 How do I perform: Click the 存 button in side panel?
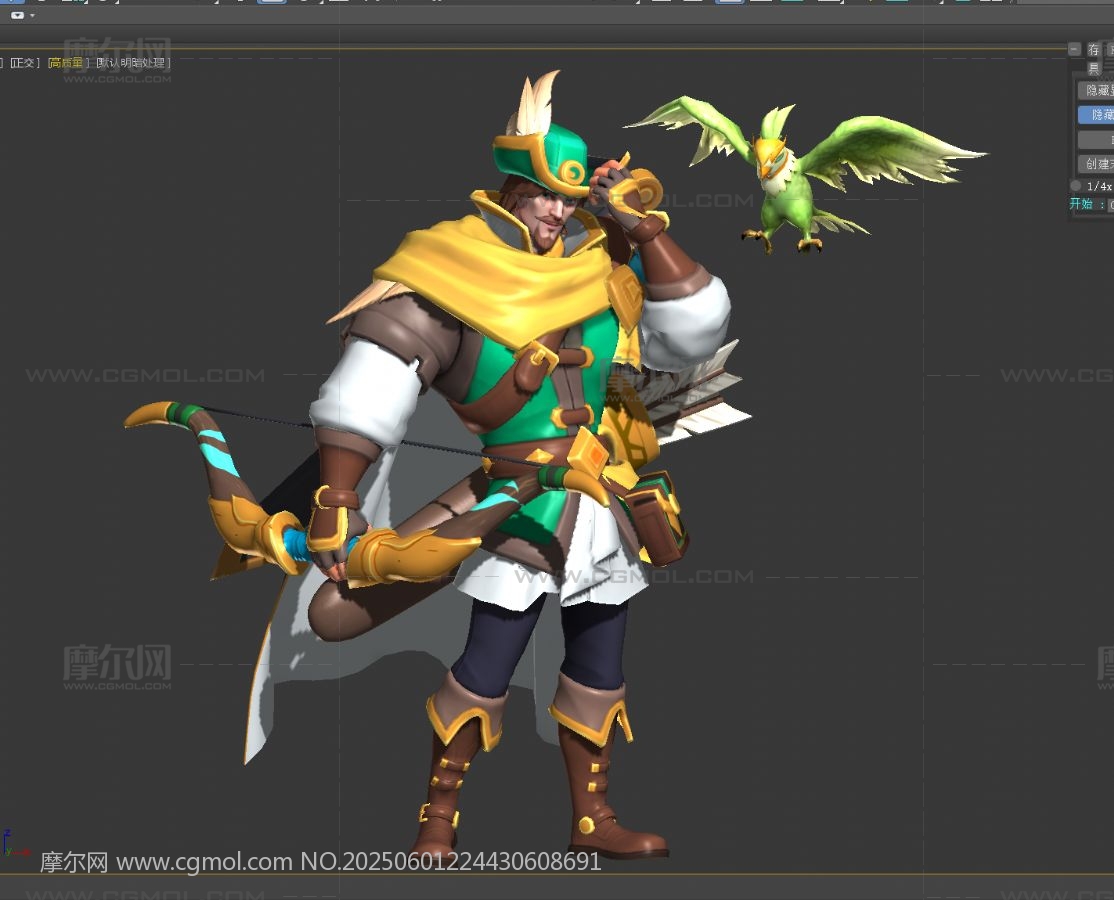1093,49
